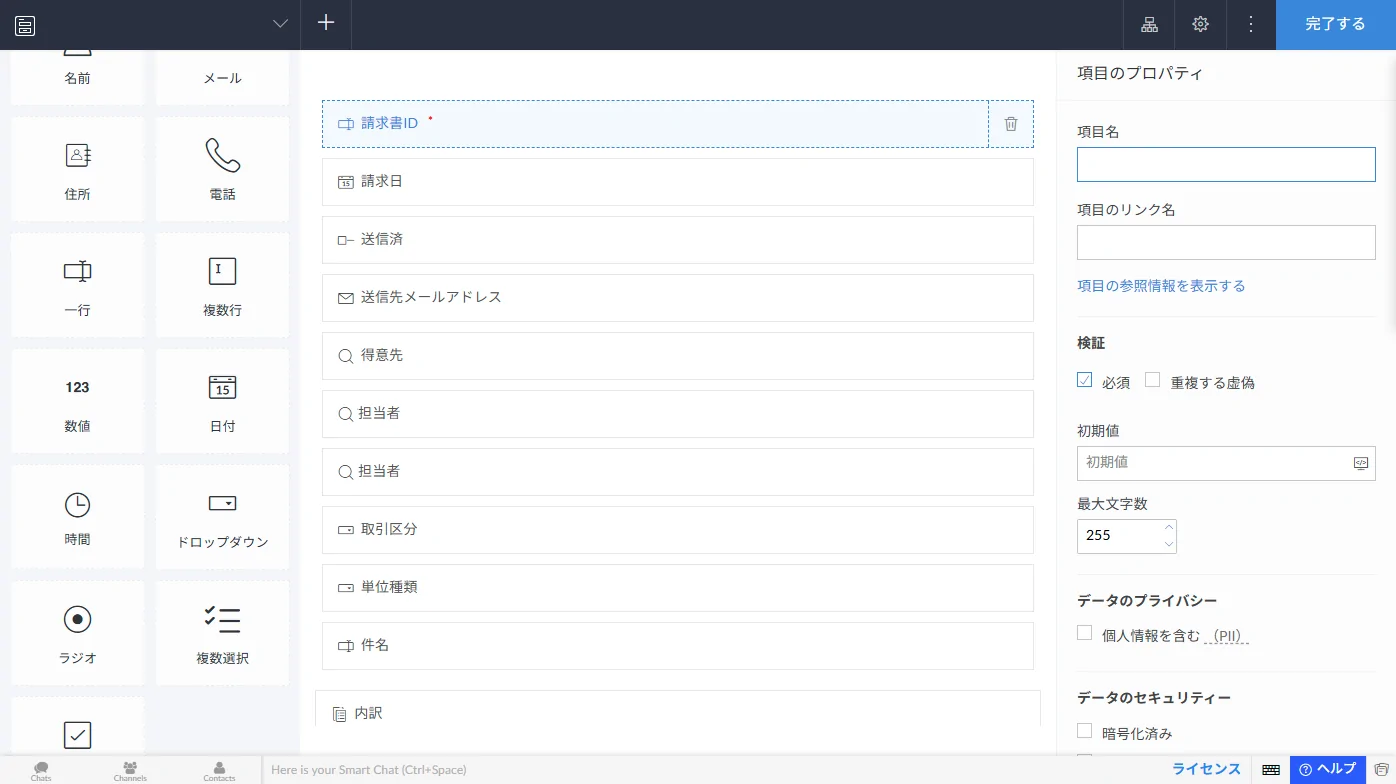Click the 完了する button
The image size is (1396, 784).
[x=1335, y=25]
